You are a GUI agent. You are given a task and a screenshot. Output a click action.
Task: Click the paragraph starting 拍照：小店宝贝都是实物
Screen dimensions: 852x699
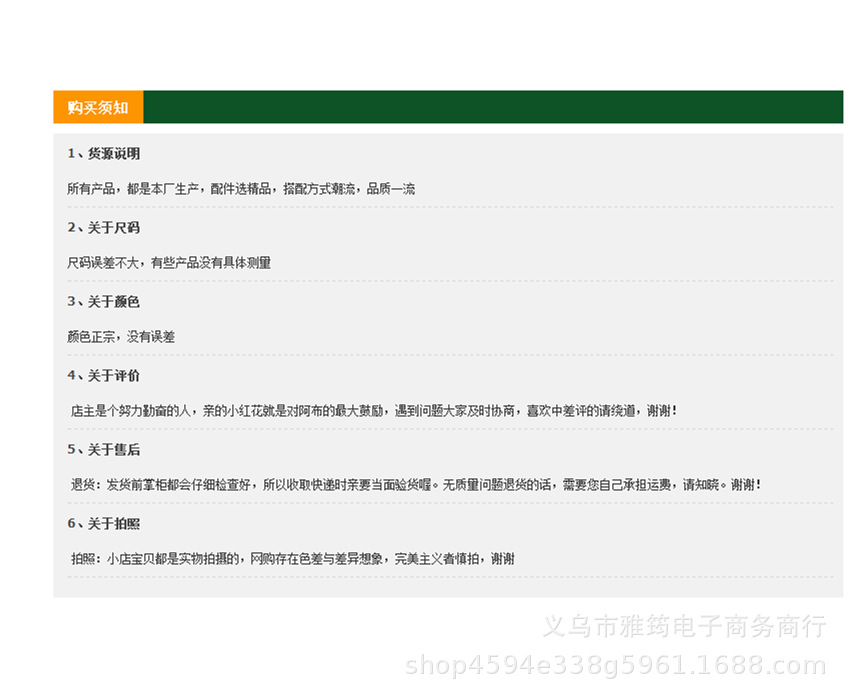[292, 558]
